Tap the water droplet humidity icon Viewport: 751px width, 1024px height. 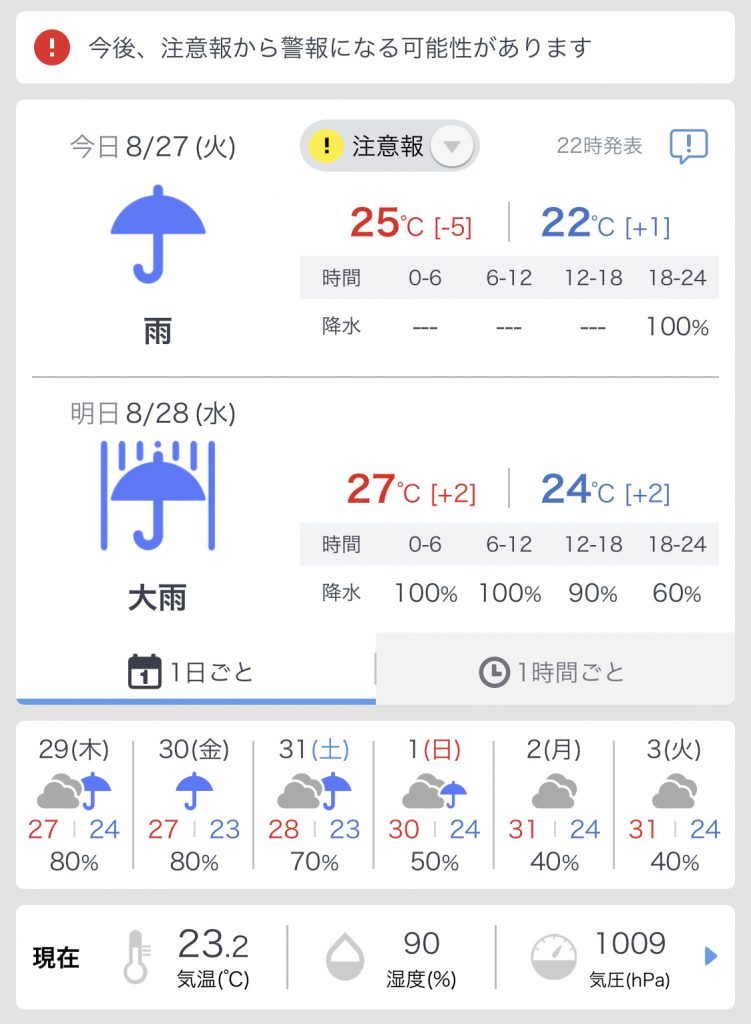point(344,957)
